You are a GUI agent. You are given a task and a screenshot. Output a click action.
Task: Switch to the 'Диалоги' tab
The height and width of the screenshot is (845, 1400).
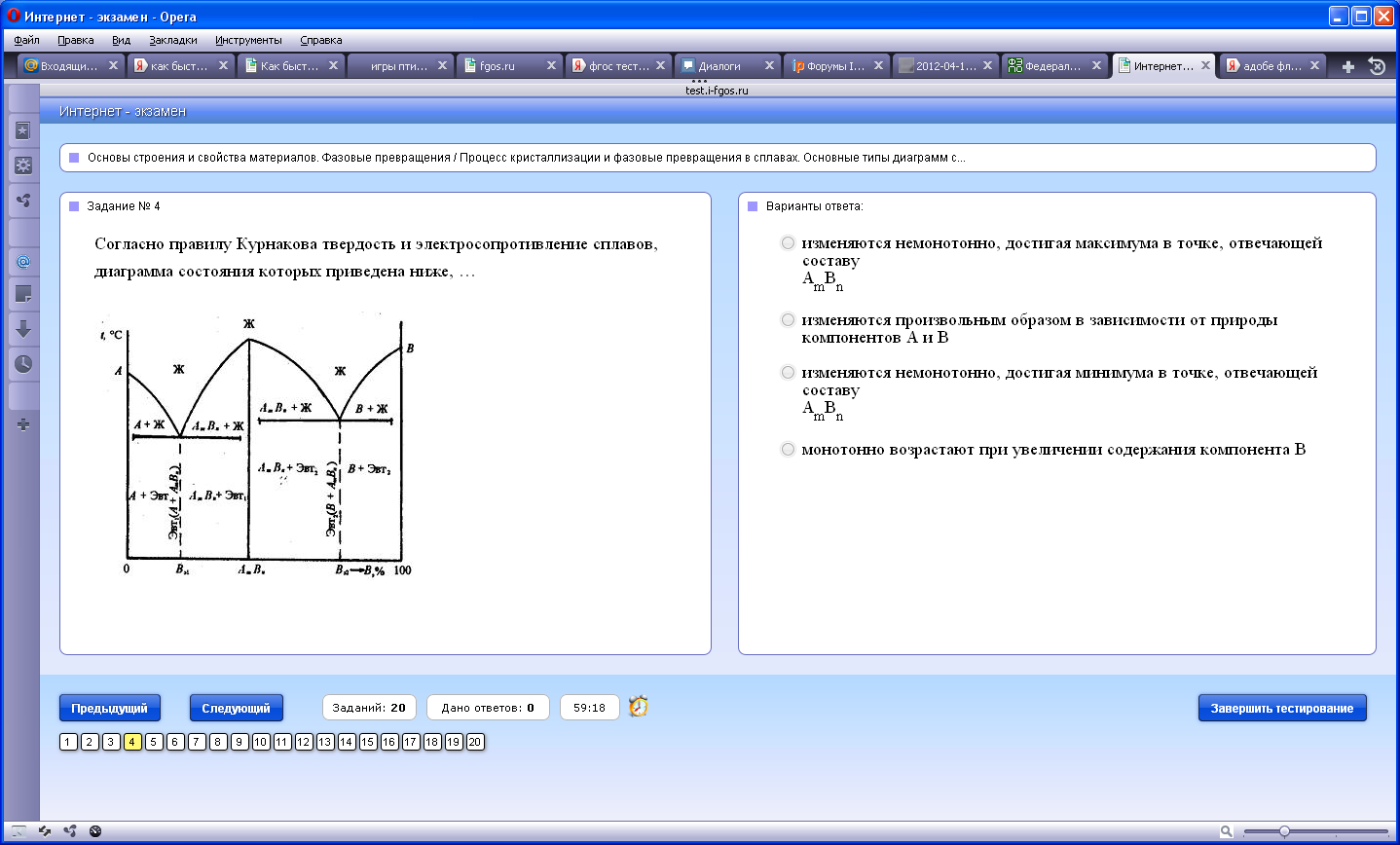(726, 65)
